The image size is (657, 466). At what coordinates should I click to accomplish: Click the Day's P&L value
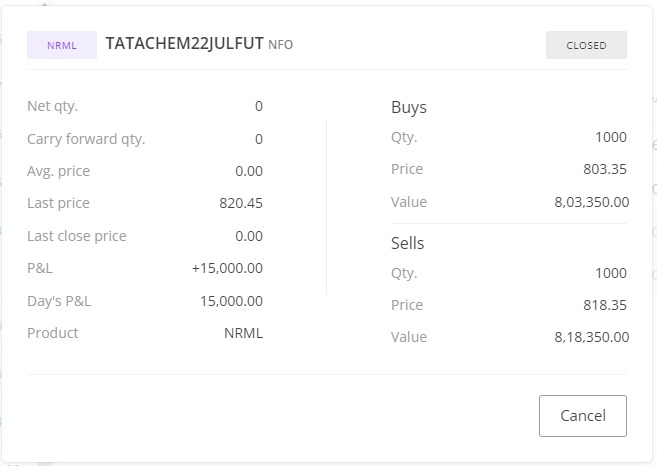click(231, 301)
